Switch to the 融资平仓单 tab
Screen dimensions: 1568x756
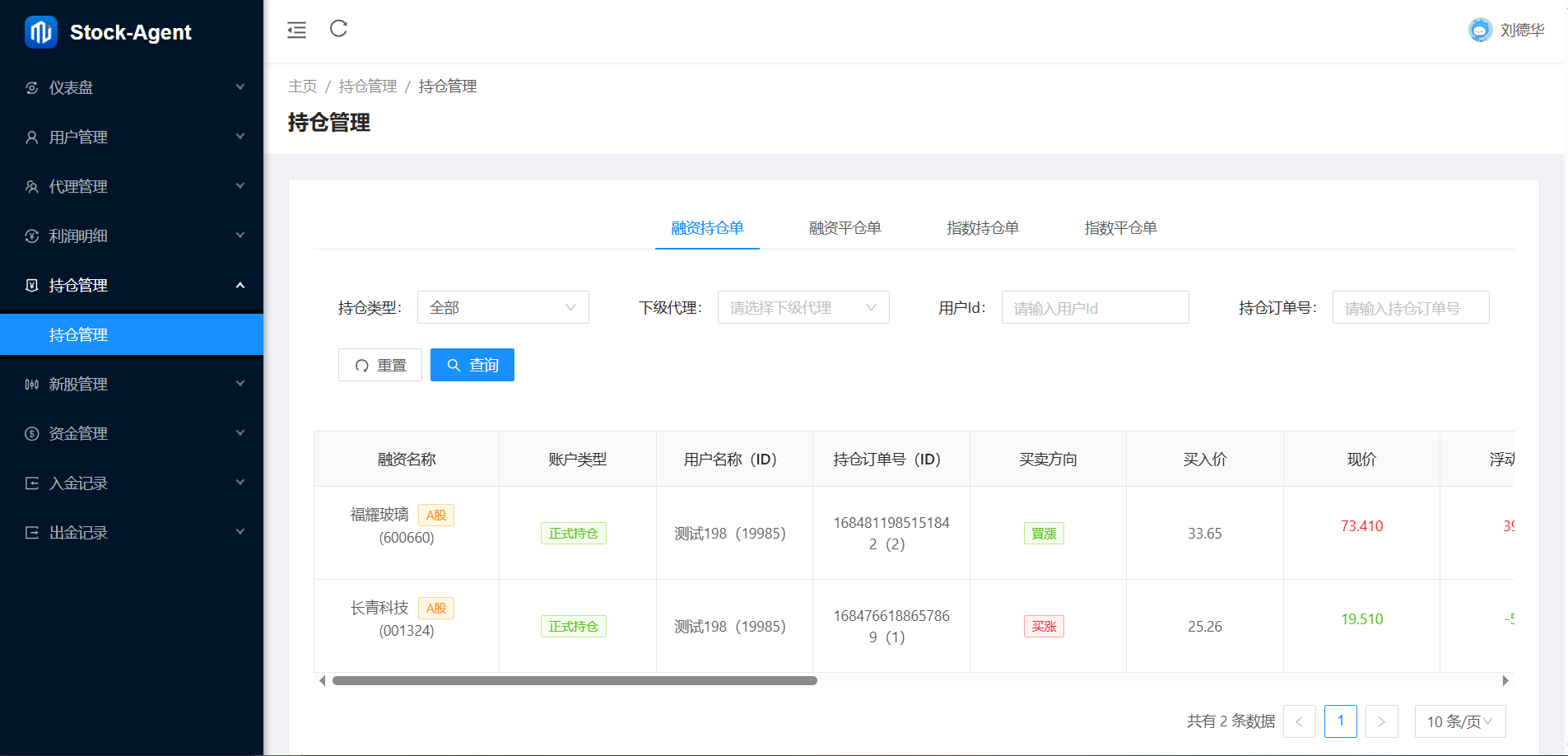coord(844,228)
